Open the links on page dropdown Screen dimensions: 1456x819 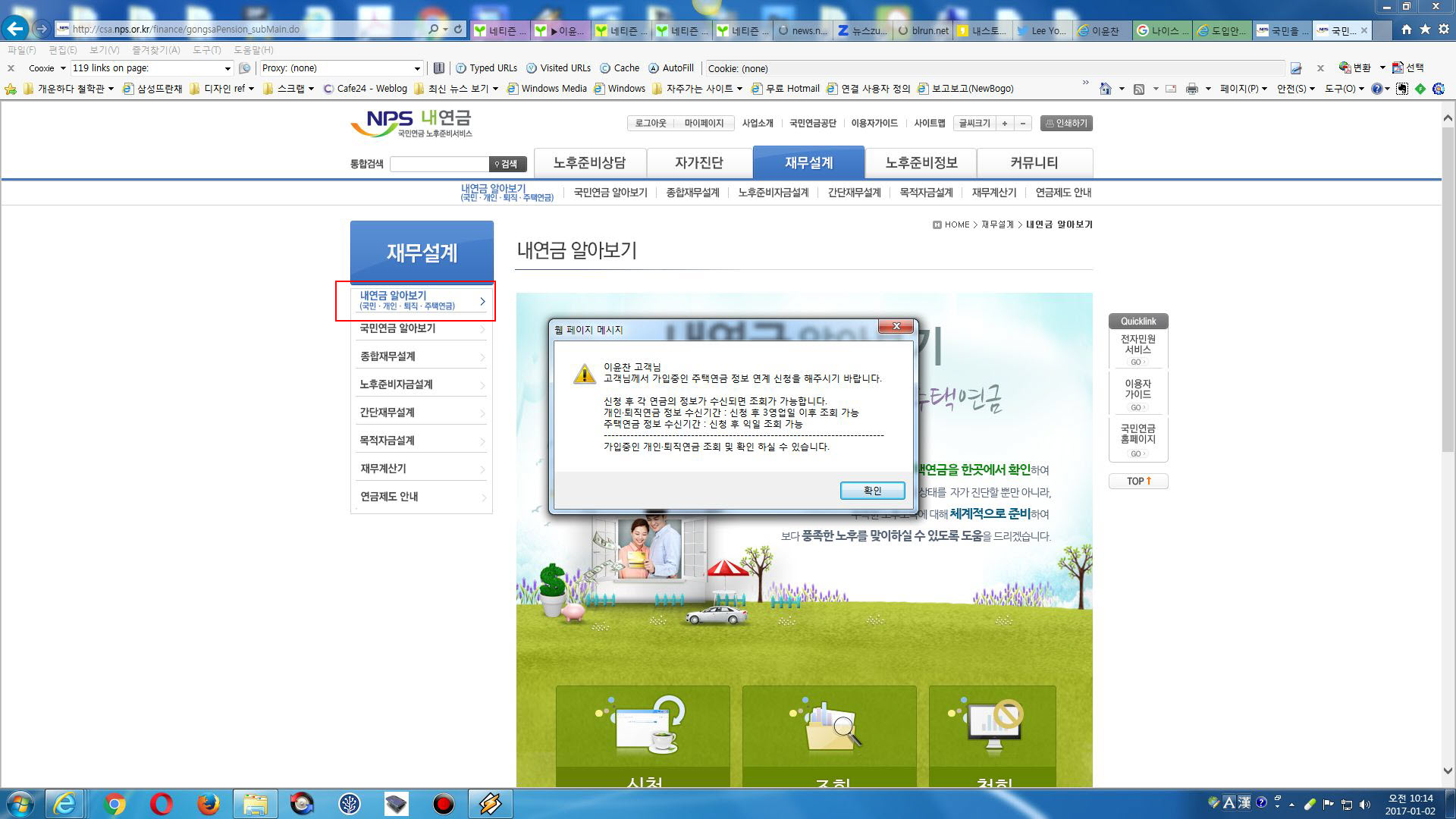[x=227, y=68]
